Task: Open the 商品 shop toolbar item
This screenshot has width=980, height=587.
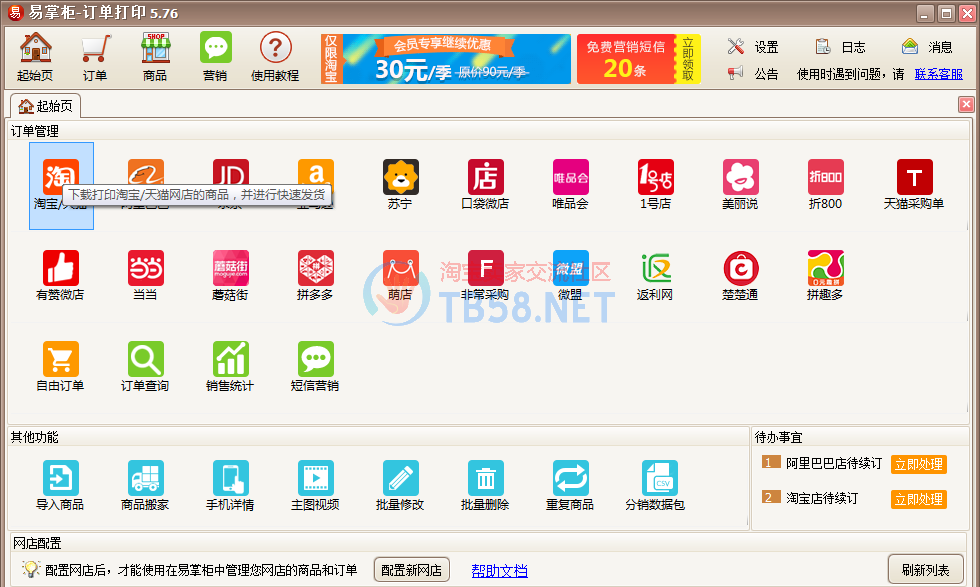Action: click(155, 58)
